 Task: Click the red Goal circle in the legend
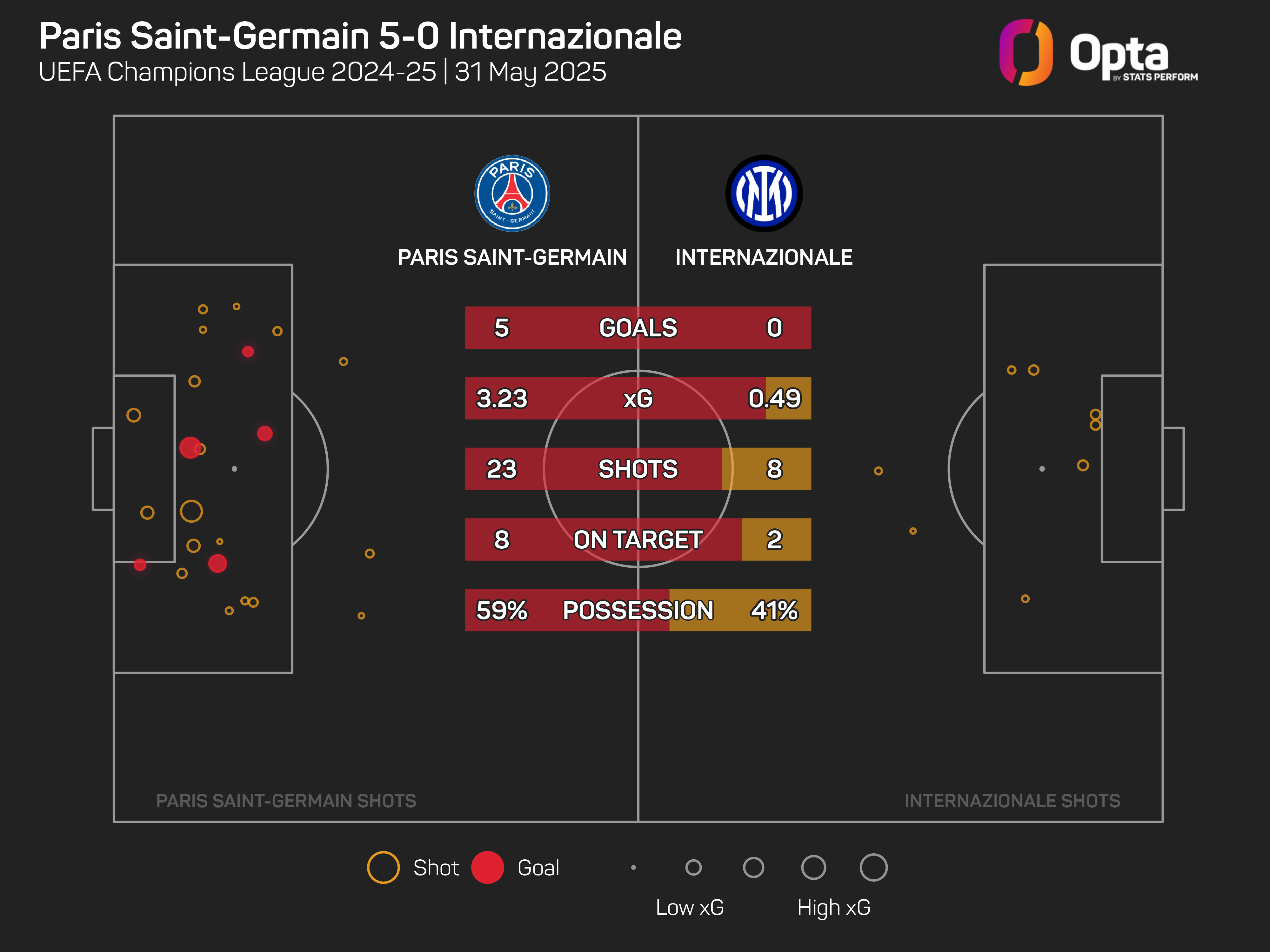coord(487,867)
